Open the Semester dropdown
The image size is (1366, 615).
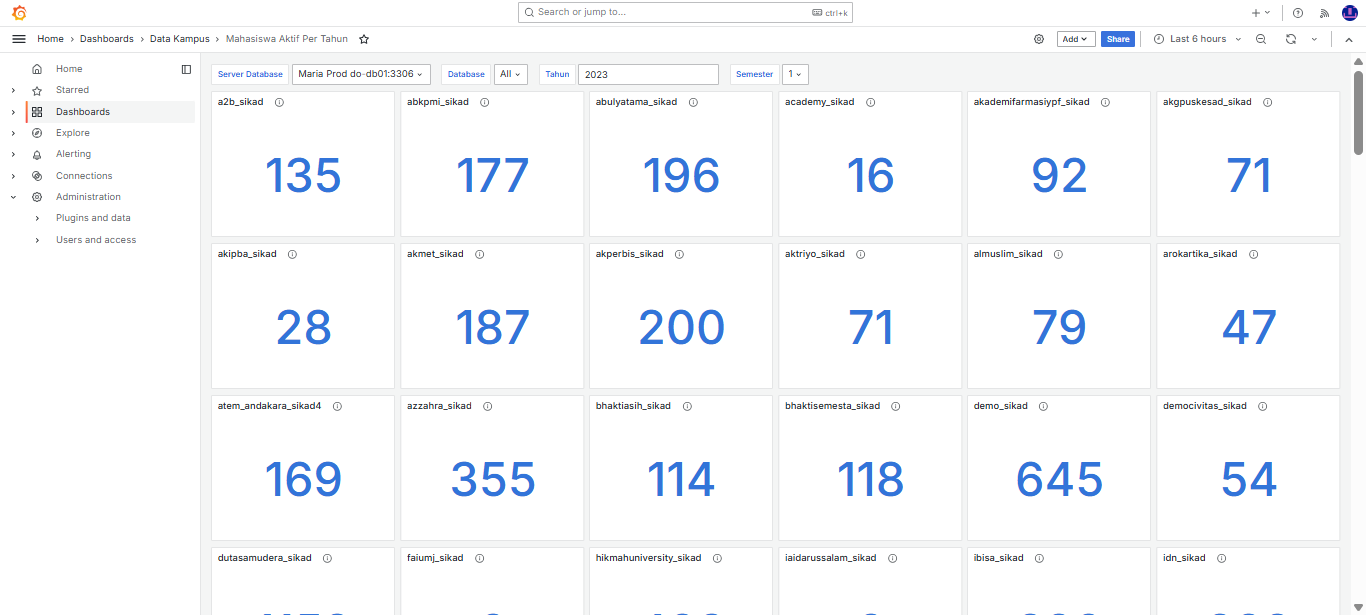point(795,74)
